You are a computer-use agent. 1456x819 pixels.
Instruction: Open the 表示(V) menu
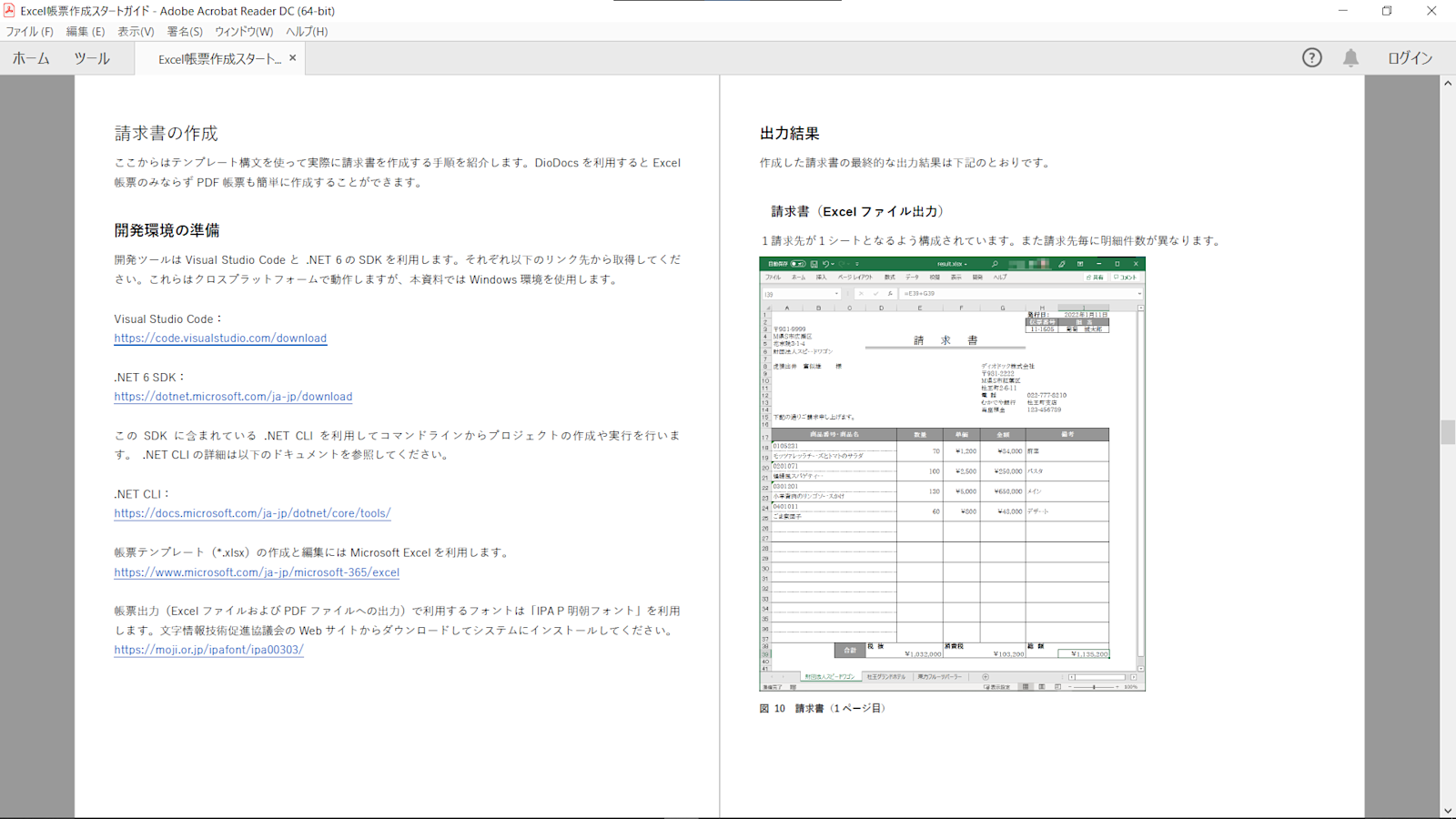point(136,31)
